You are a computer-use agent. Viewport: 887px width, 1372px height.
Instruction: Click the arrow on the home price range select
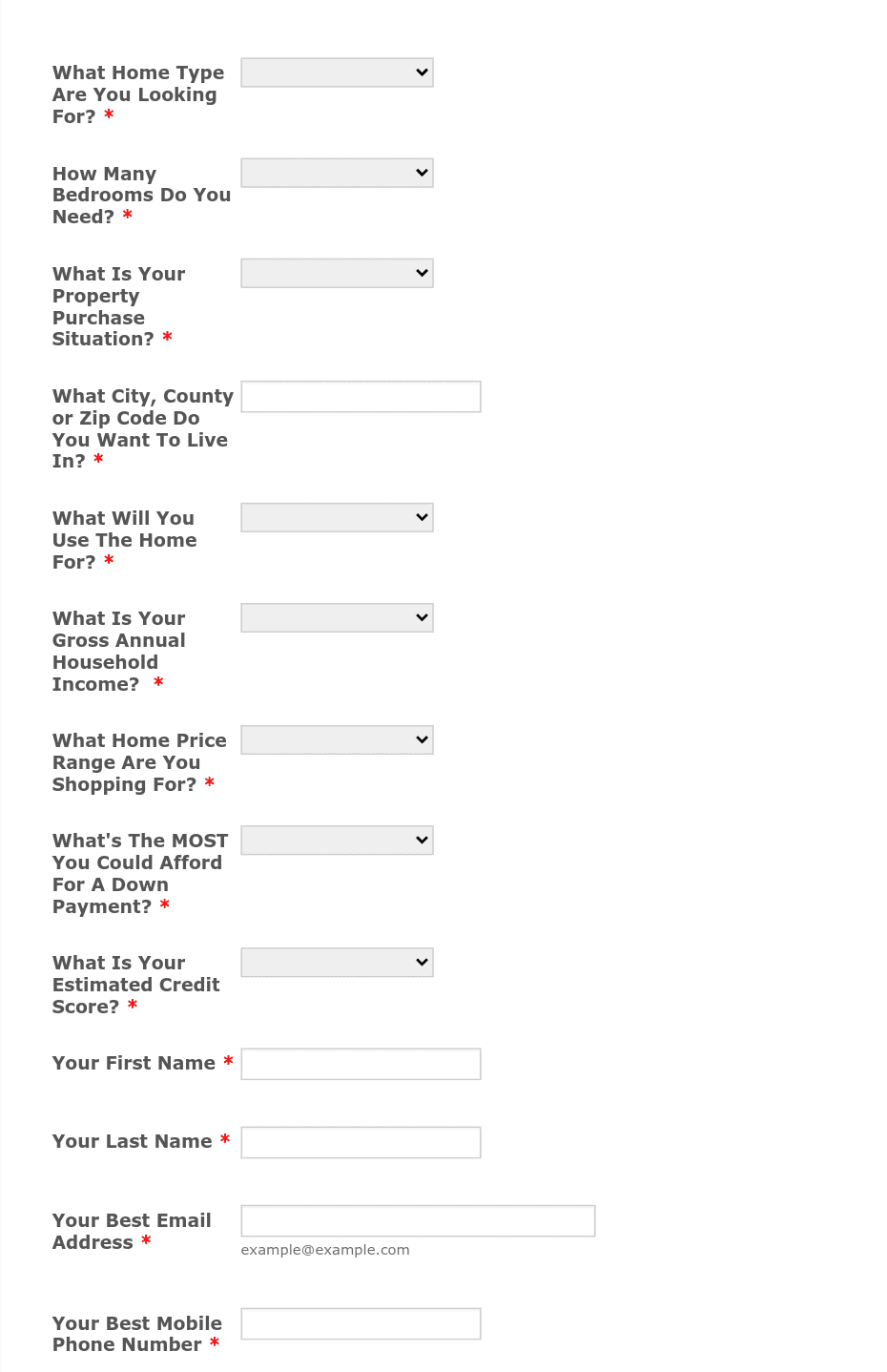point(422,739)
